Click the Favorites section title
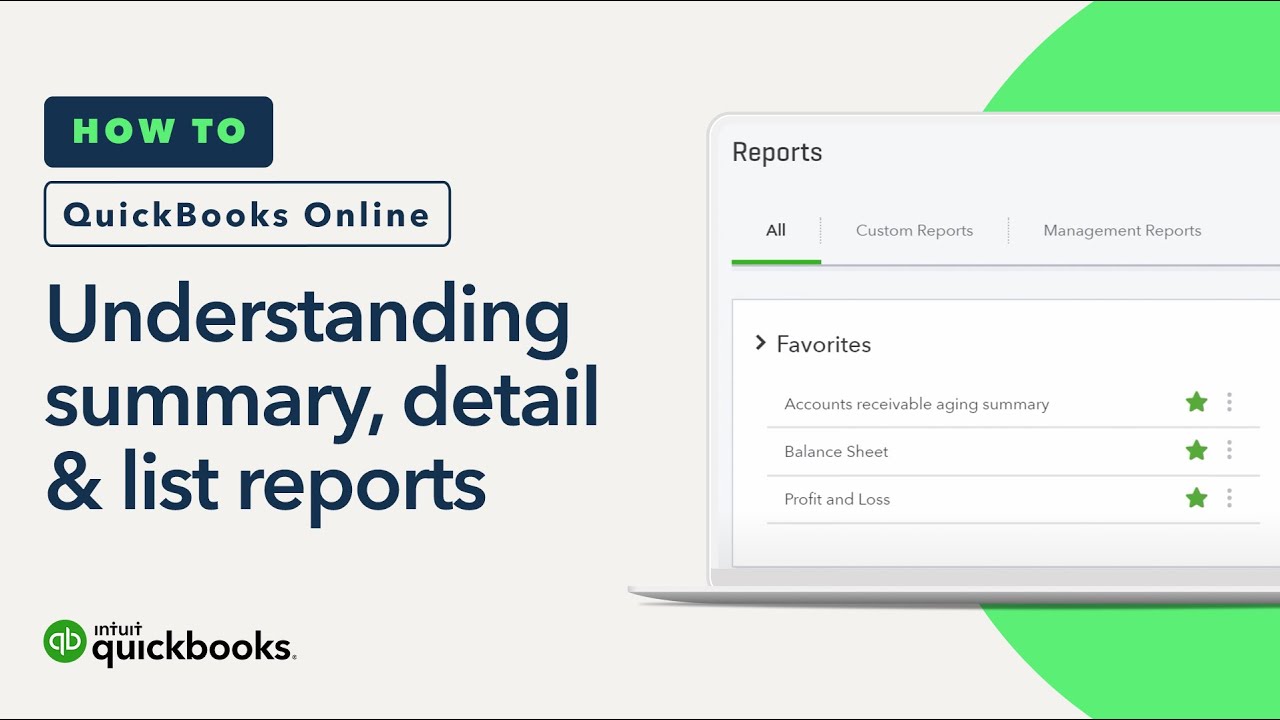The image size is (1280, 720). coord(824,344)
